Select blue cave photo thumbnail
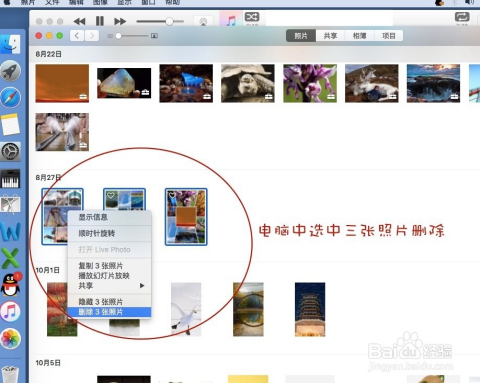480x383 pixels. coord(186,83)
